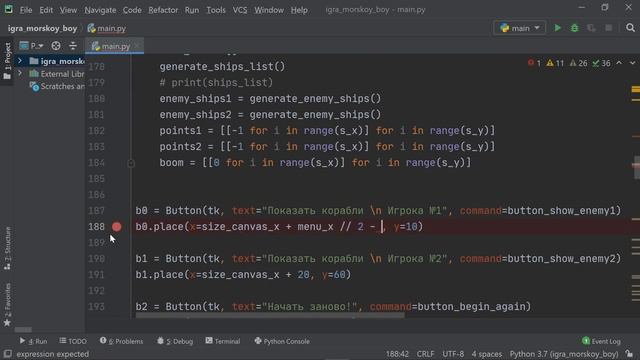Viewport: 640px width, 360px height.
Task: Change UTF-8 file encoding in status bar
Action: click(453, 354)
